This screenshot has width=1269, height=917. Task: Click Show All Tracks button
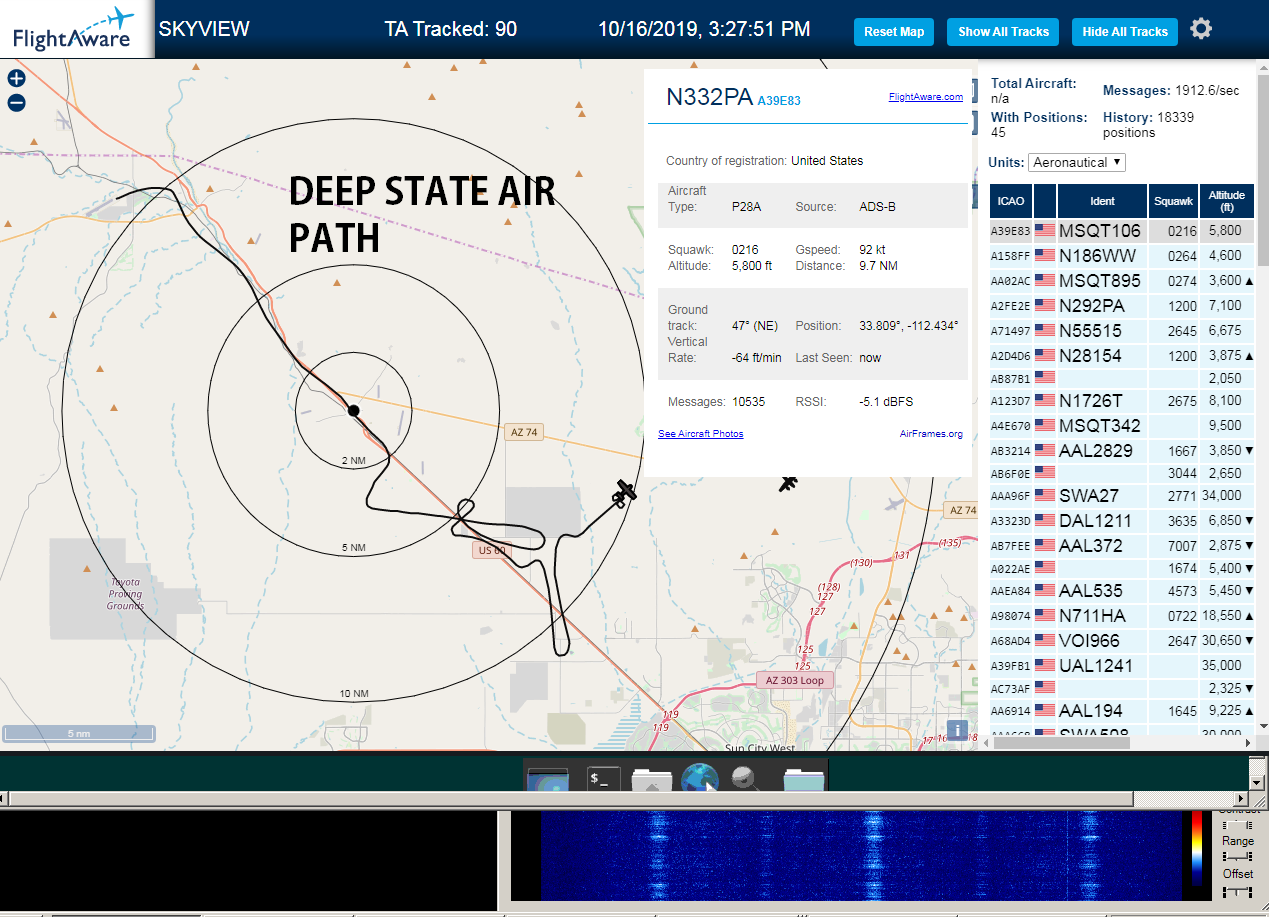pyautogui.click(x=1003, y=32)
